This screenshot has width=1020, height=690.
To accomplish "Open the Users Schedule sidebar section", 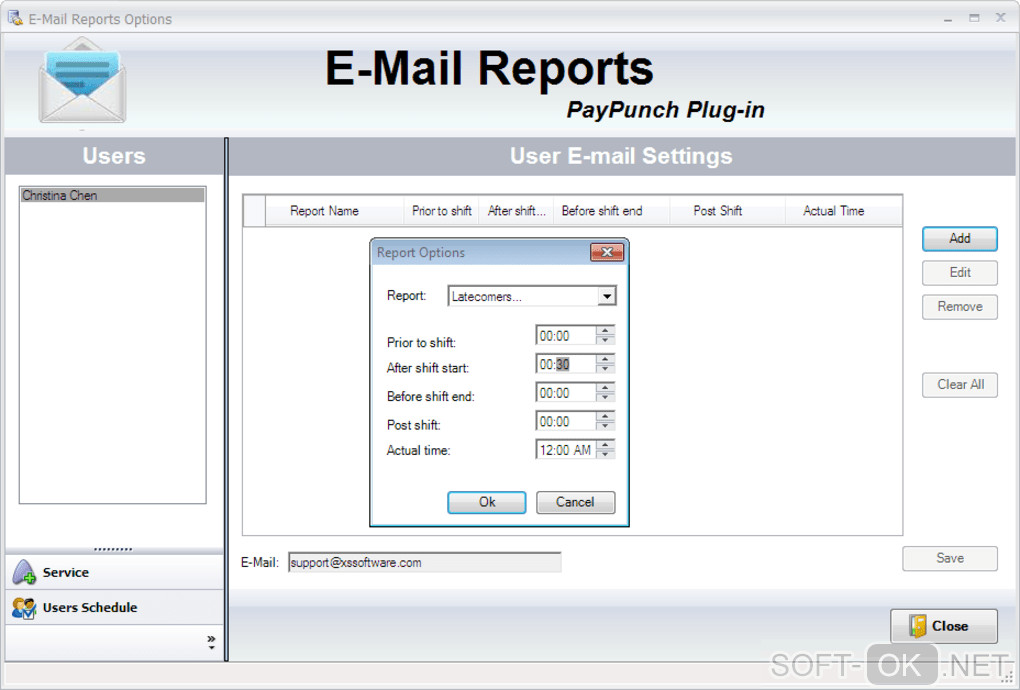I will (114, 607).
